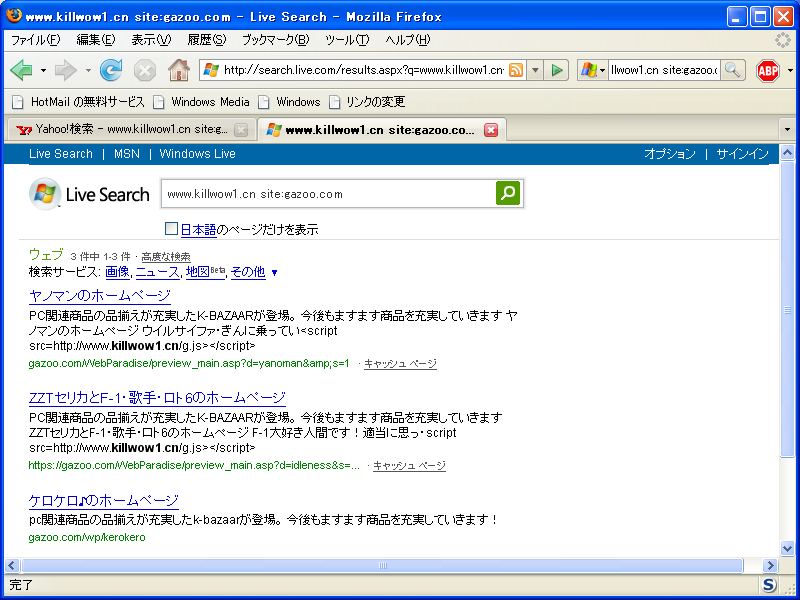Close the active Live Search tab
The height and width of the screenshot is (600, 800).
(x=490, y=130)
